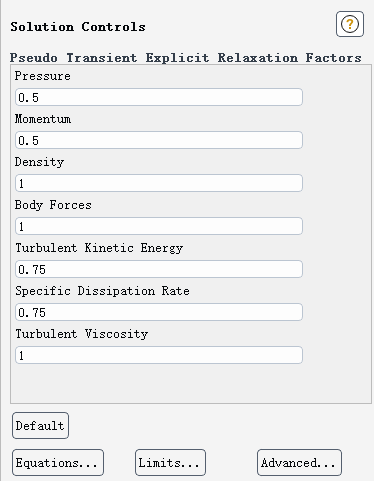
Task: Click the Turbulent Kinetic Energy label
Action: point(99,248)
